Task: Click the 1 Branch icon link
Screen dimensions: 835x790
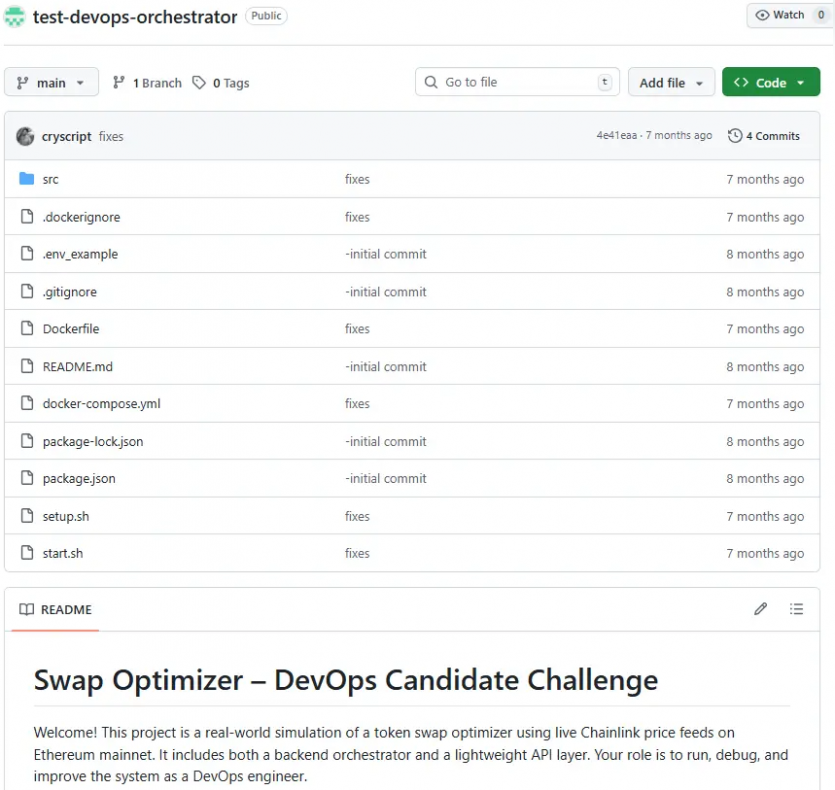Action: click(x=119, y=83)
